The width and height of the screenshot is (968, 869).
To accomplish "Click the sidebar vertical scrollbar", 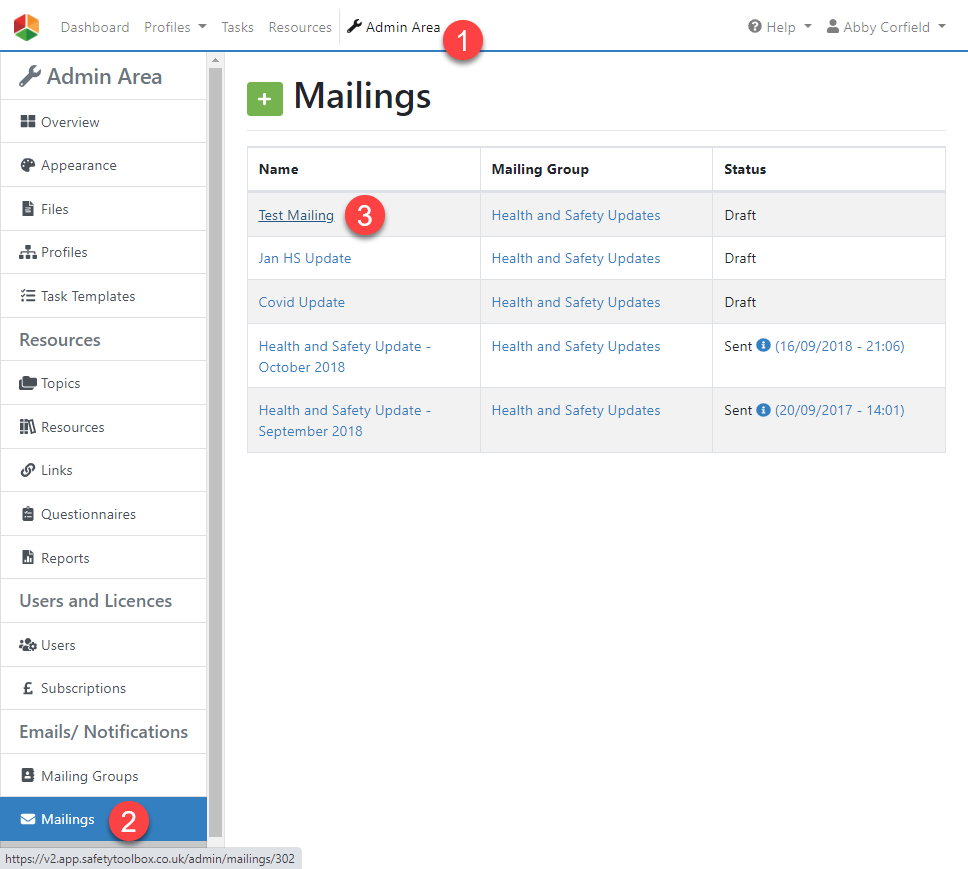I will [215, 450].
